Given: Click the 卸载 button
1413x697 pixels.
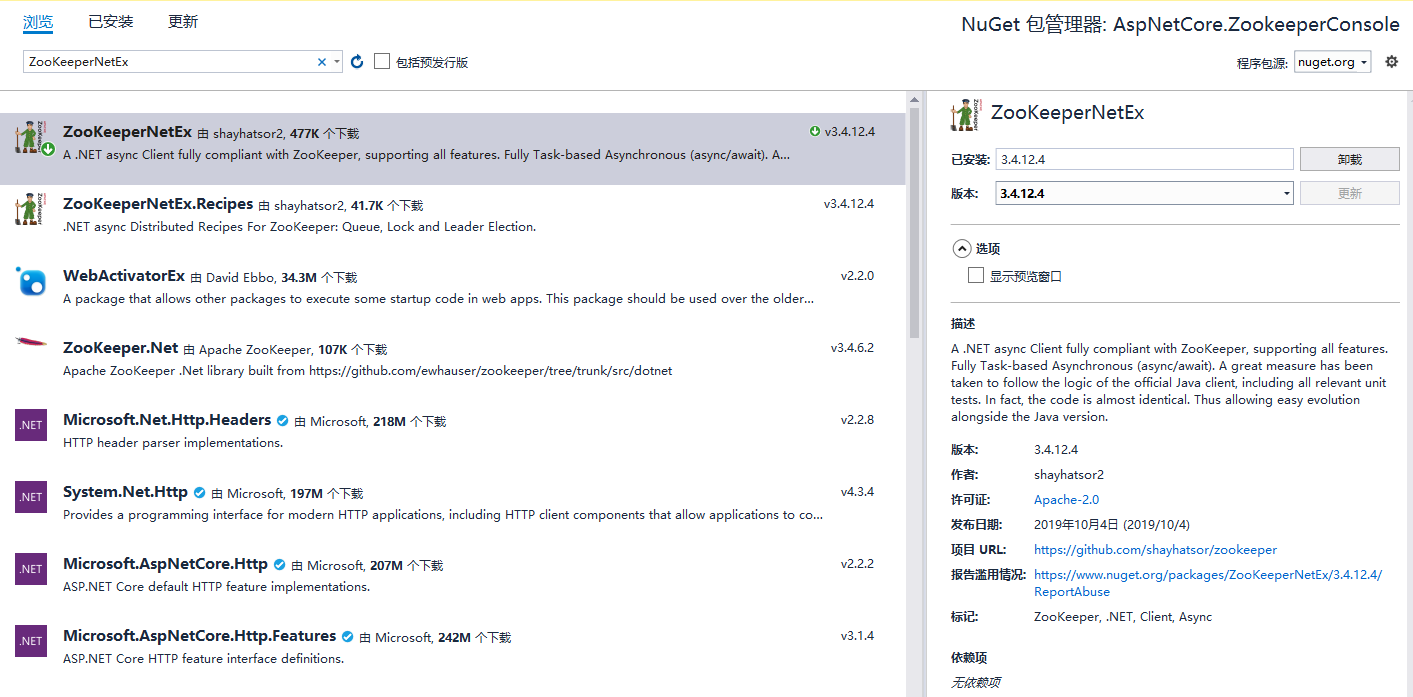Looking at the screenshot, I should pos(1349,159).
